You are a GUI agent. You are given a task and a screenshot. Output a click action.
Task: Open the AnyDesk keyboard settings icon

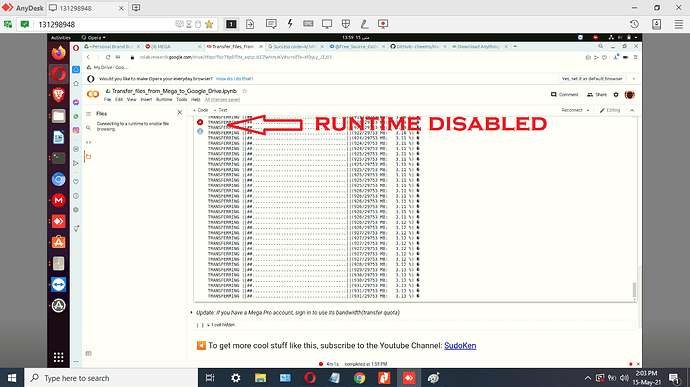tap(308, 24)
